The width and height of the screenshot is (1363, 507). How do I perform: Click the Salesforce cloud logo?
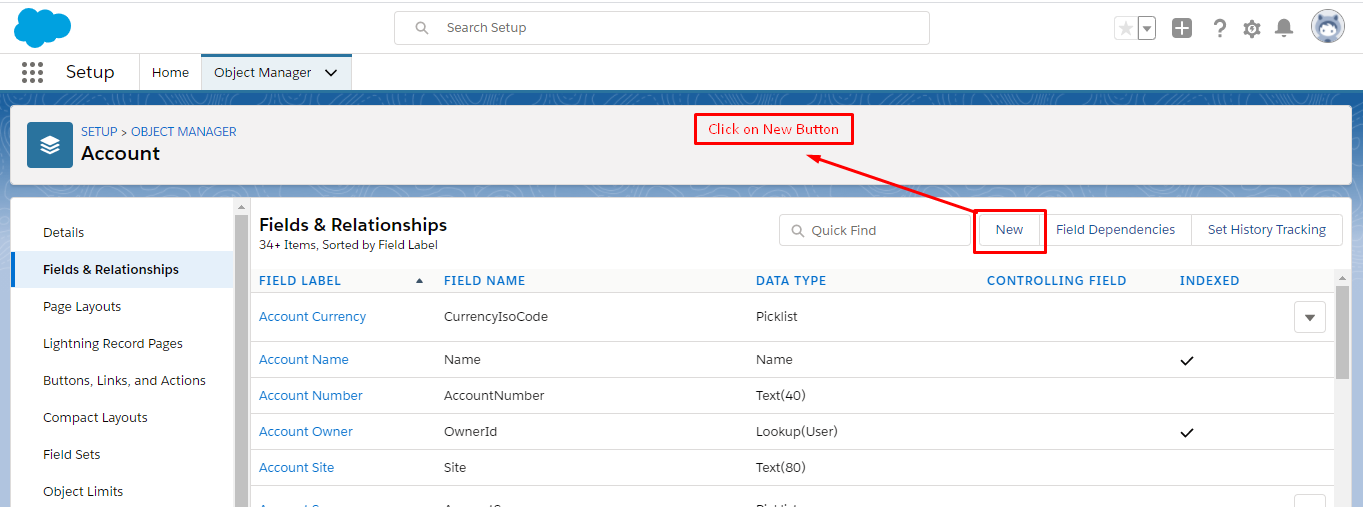point(42,27)
